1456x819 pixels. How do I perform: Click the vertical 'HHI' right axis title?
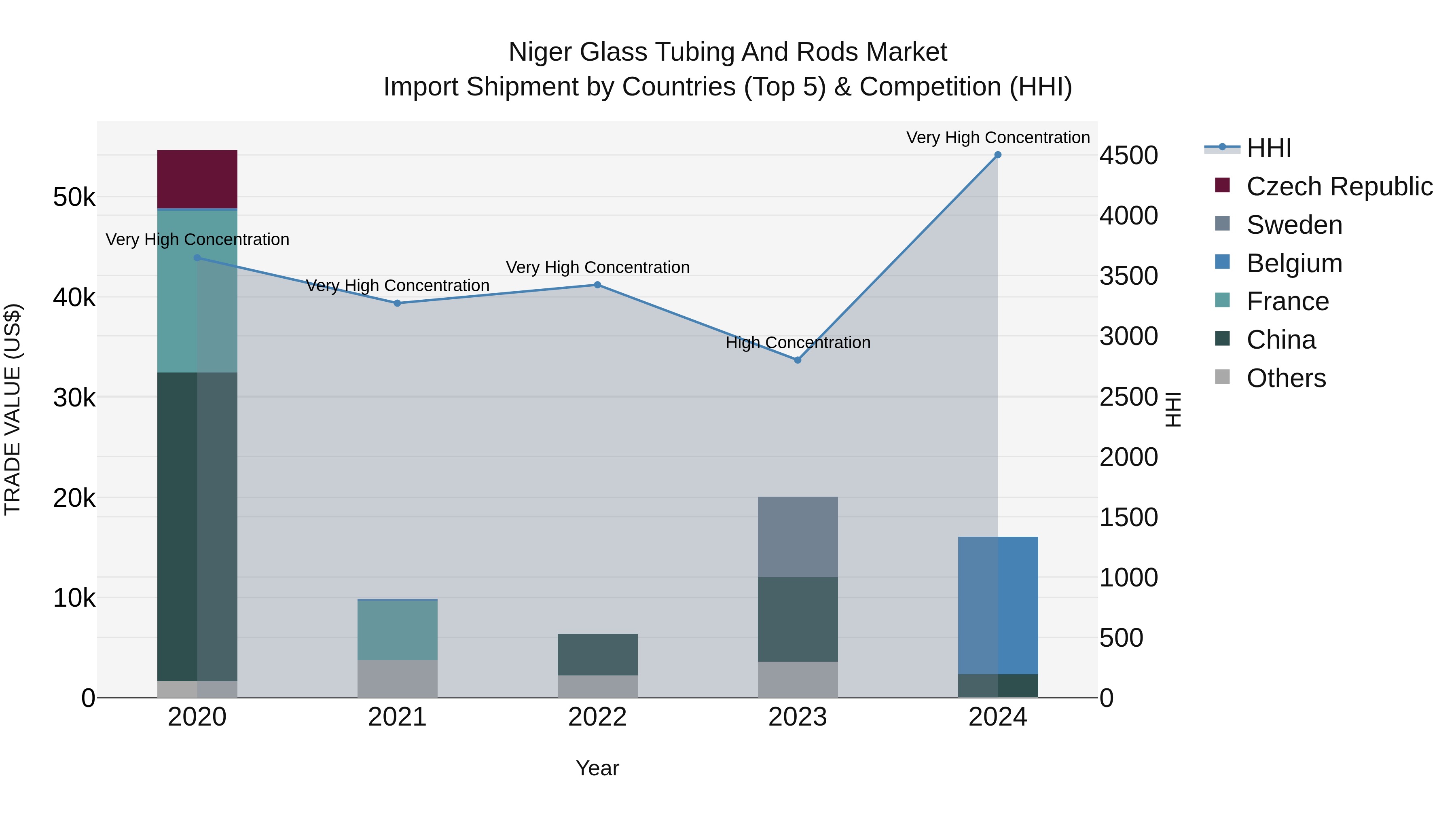(1173, 409)
